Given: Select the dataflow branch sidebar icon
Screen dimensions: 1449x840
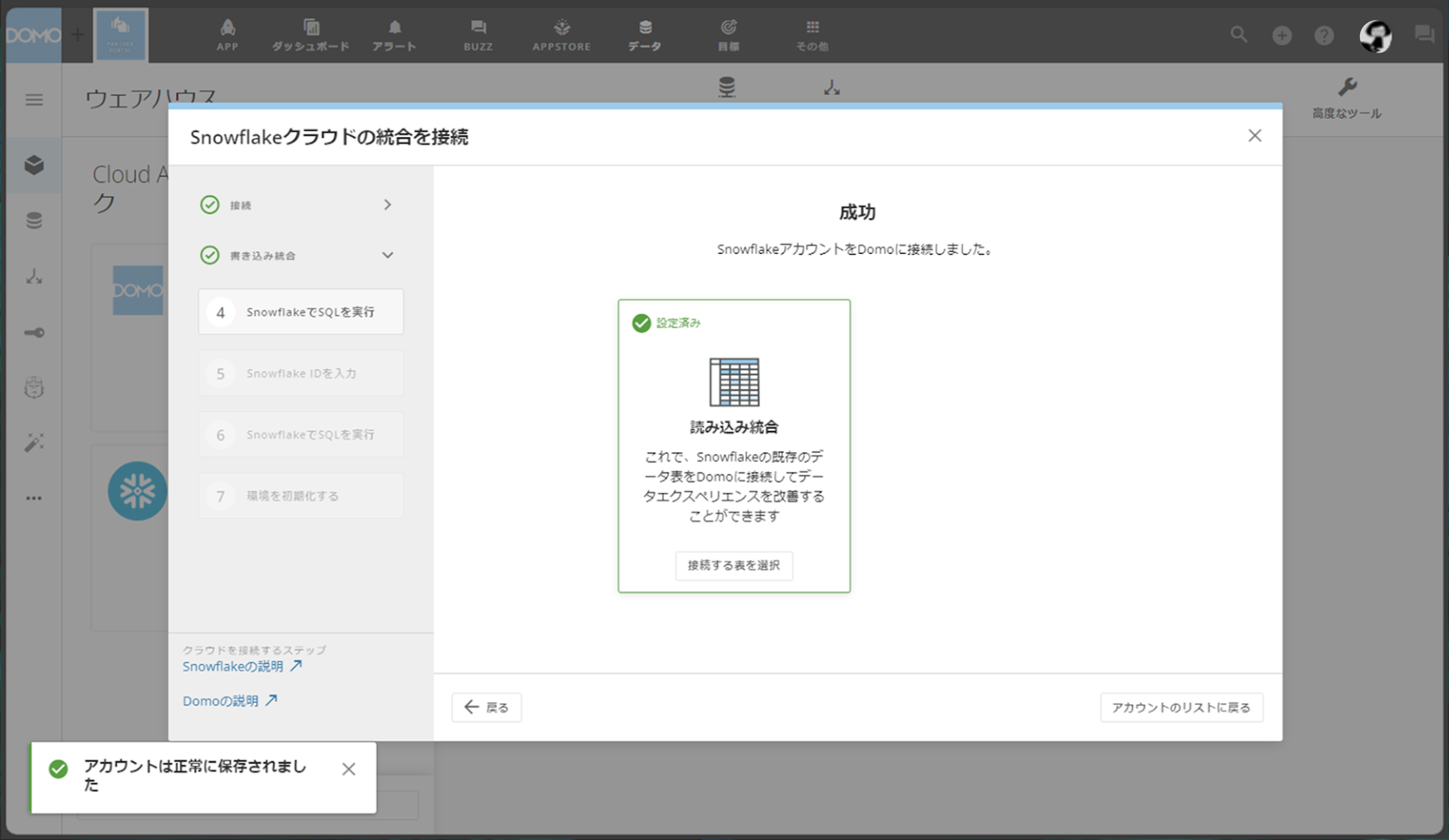Looking at the screenshot, I should 34,277.
